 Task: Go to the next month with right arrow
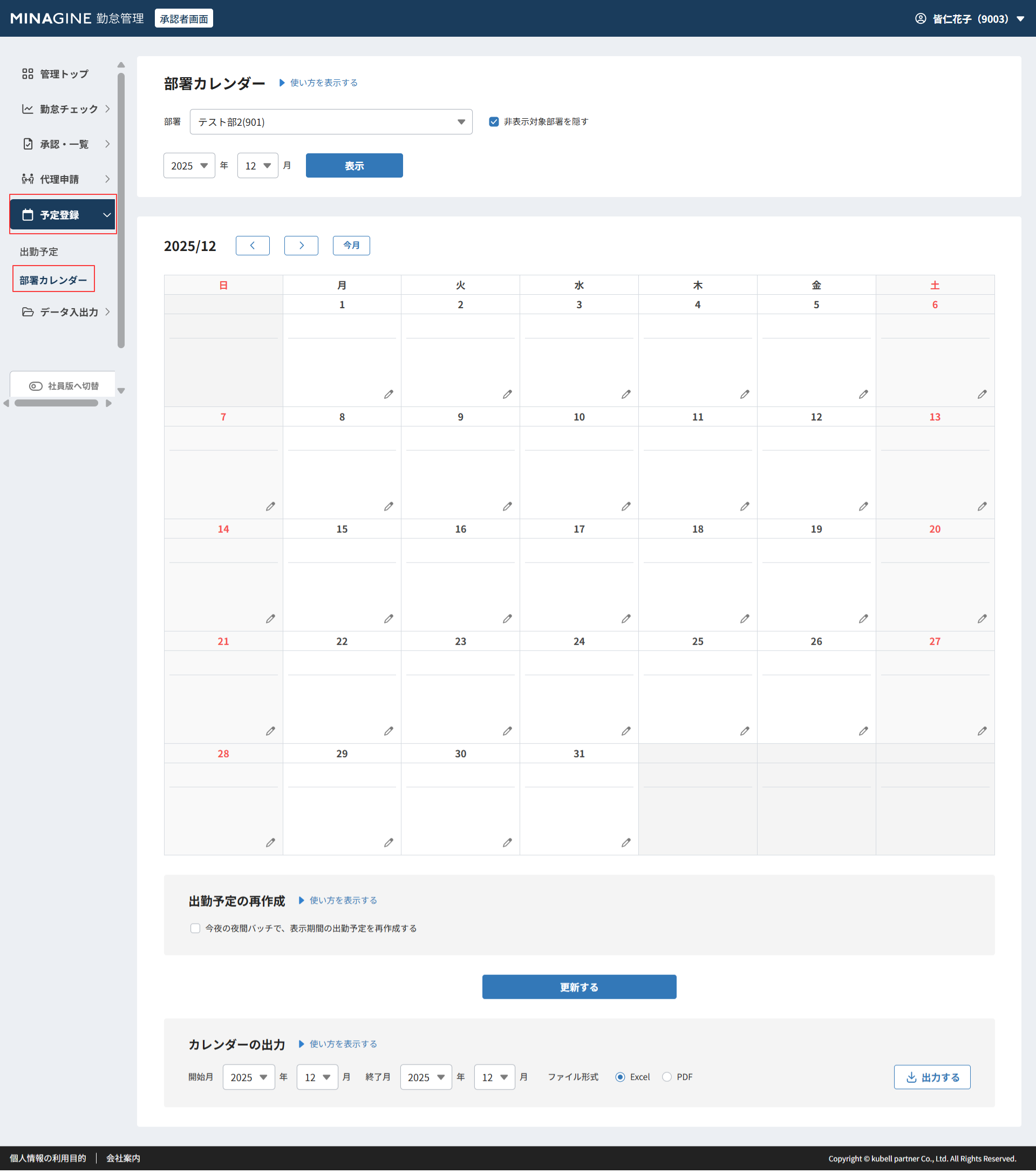(301, 246)
